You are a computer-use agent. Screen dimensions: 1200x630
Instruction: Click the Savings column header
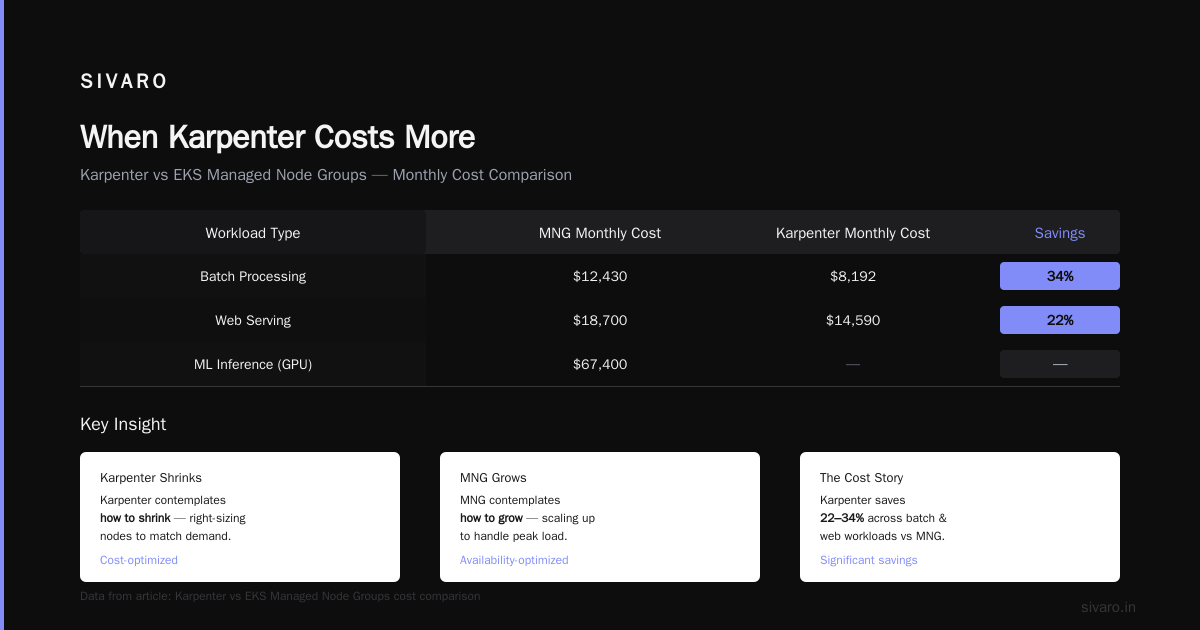point(1060,233)
